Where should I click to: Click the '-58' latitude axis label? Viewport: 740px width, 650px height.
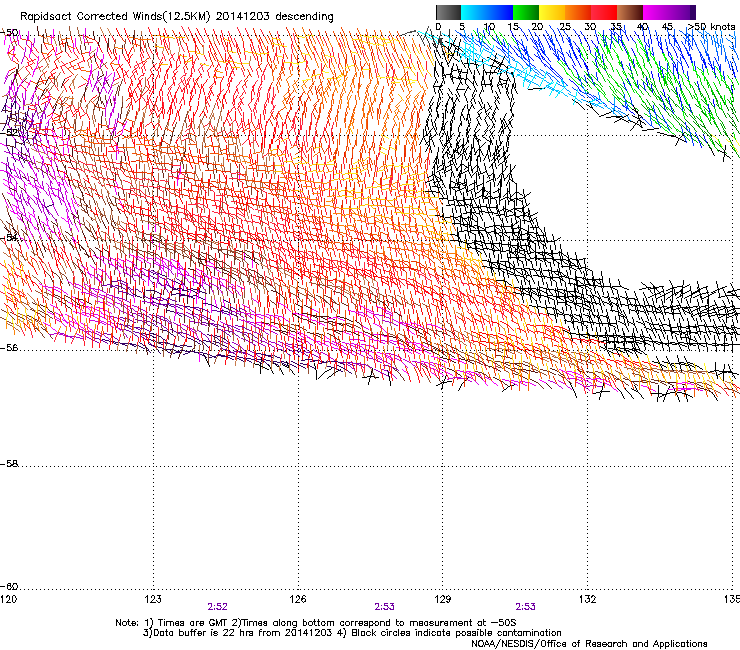tap(9, 464)
